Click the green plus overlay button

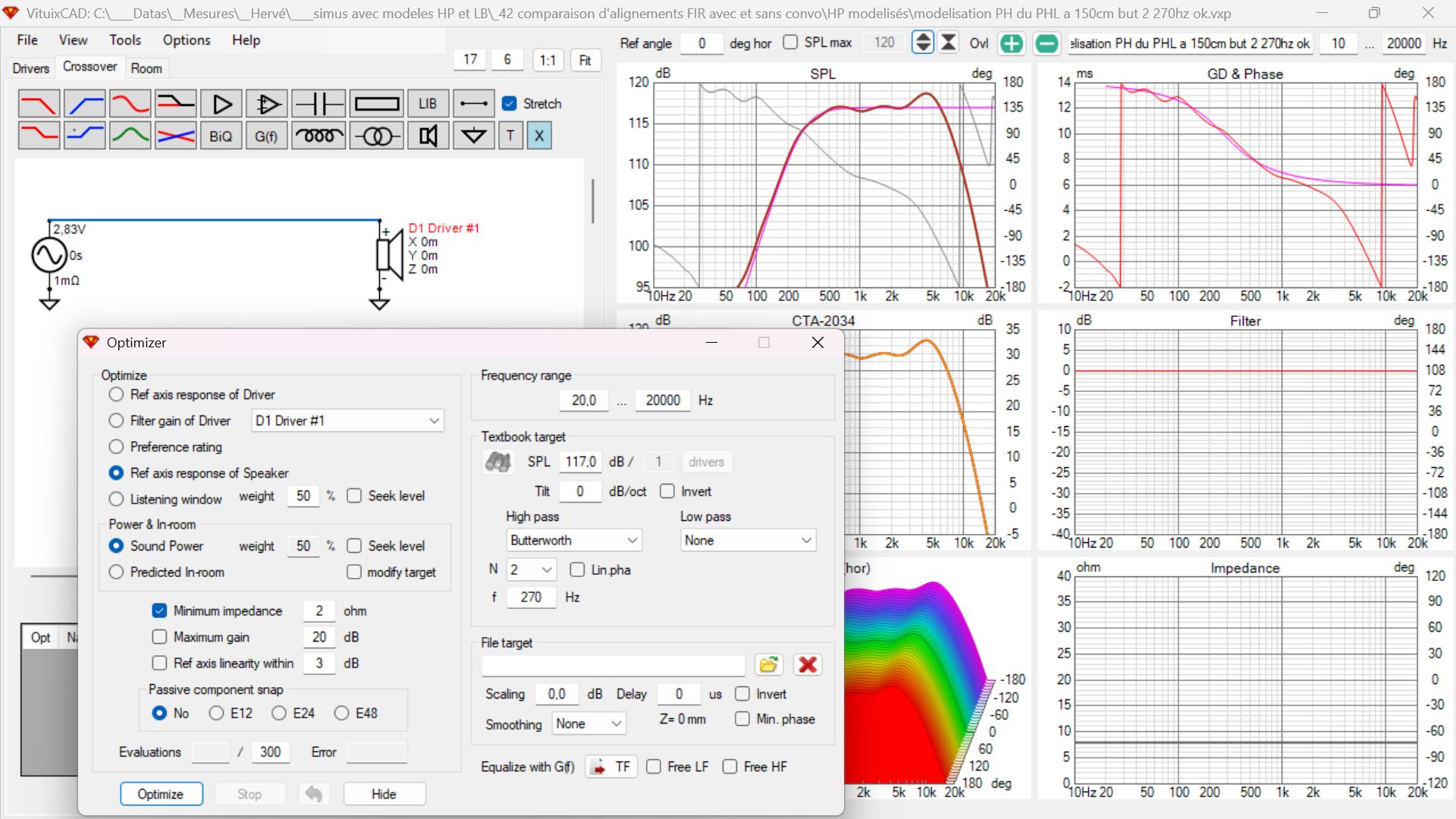[x=1012, y=43]
